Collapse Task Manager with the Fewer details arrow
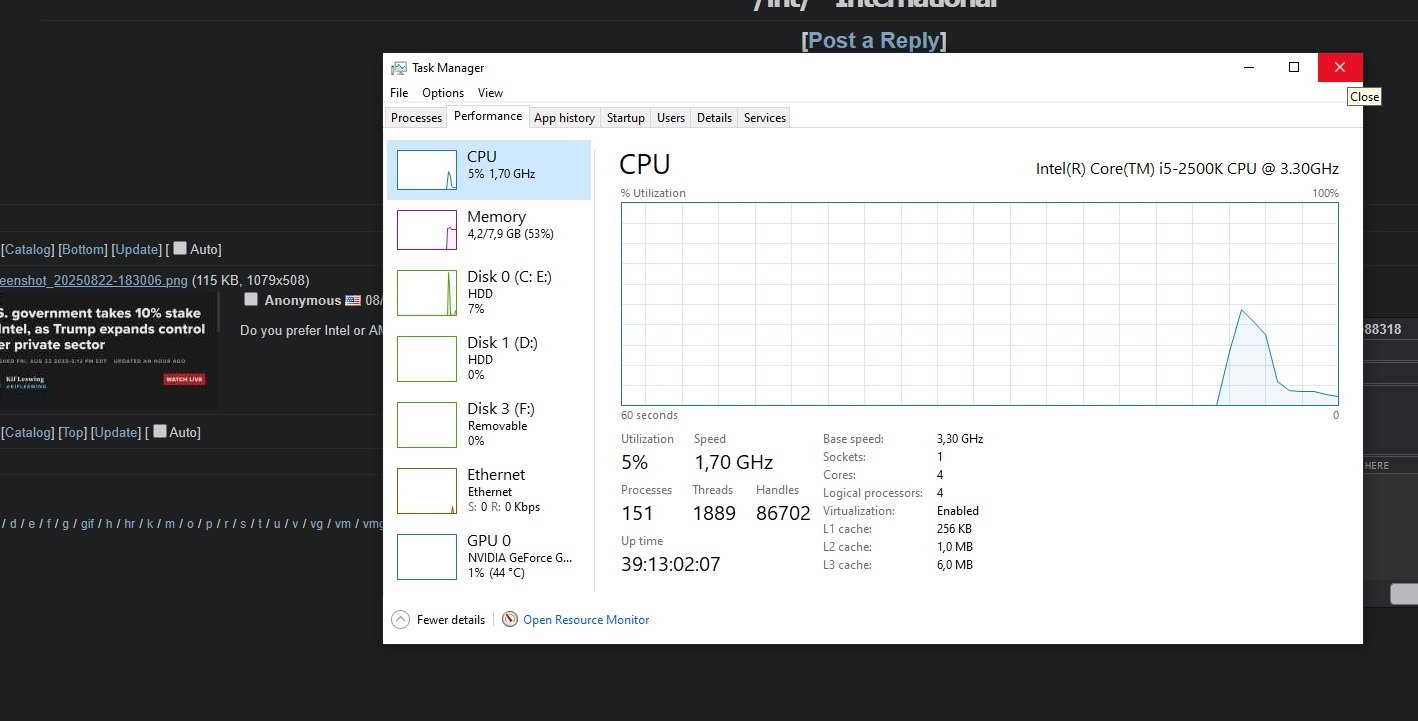 [x=401, y=620]
